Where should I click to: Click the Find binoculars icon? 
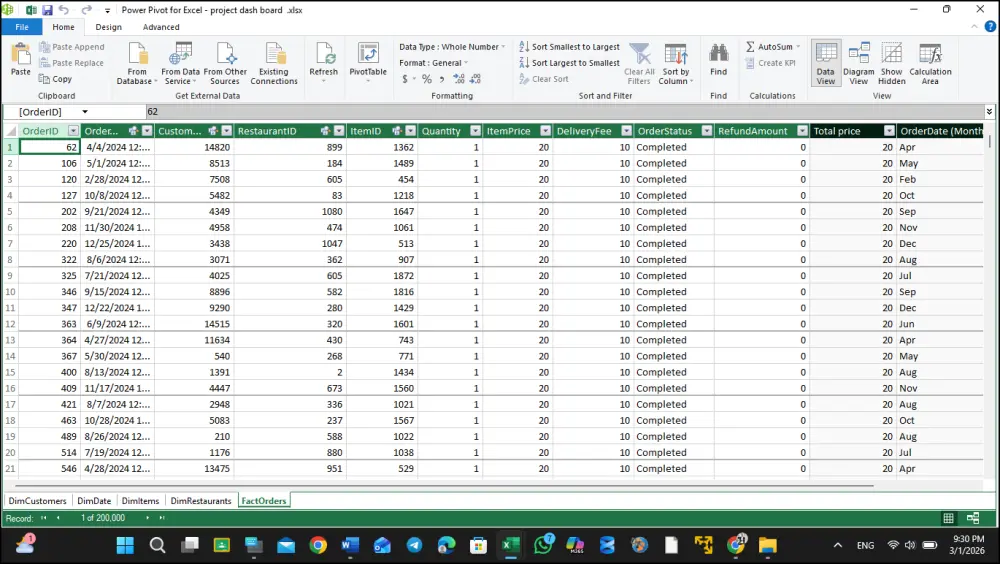pos(719,54)
